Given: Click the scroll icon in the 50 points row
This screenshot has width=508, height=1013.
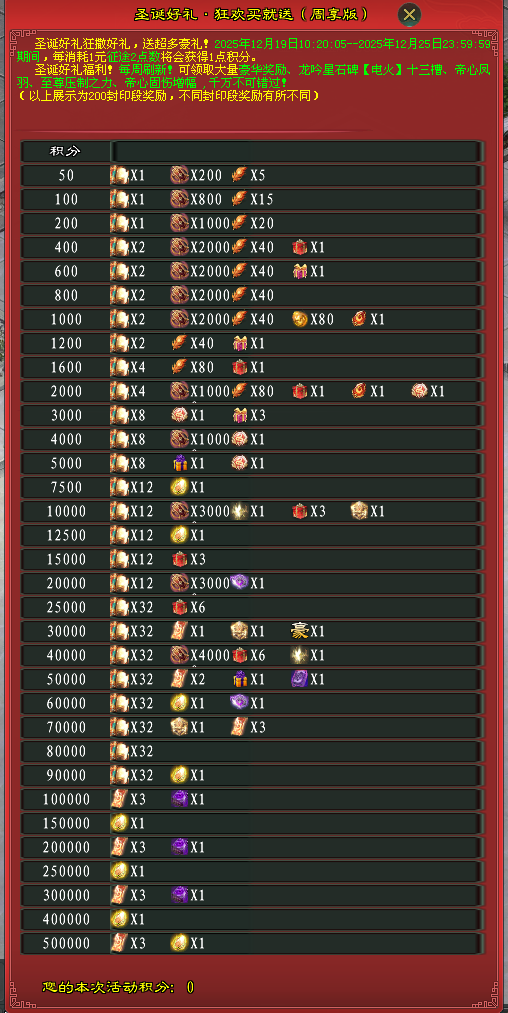Looking at the screenshot, I should (120, 175).
